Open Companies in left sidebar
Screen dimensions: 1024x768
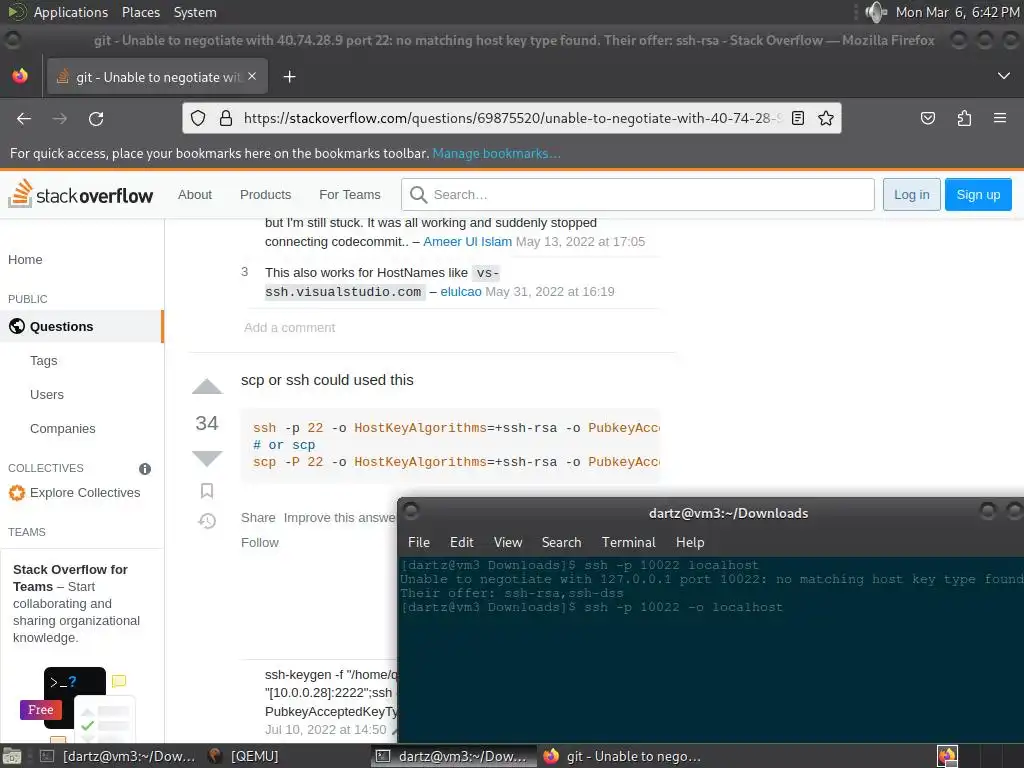(63, 428)
